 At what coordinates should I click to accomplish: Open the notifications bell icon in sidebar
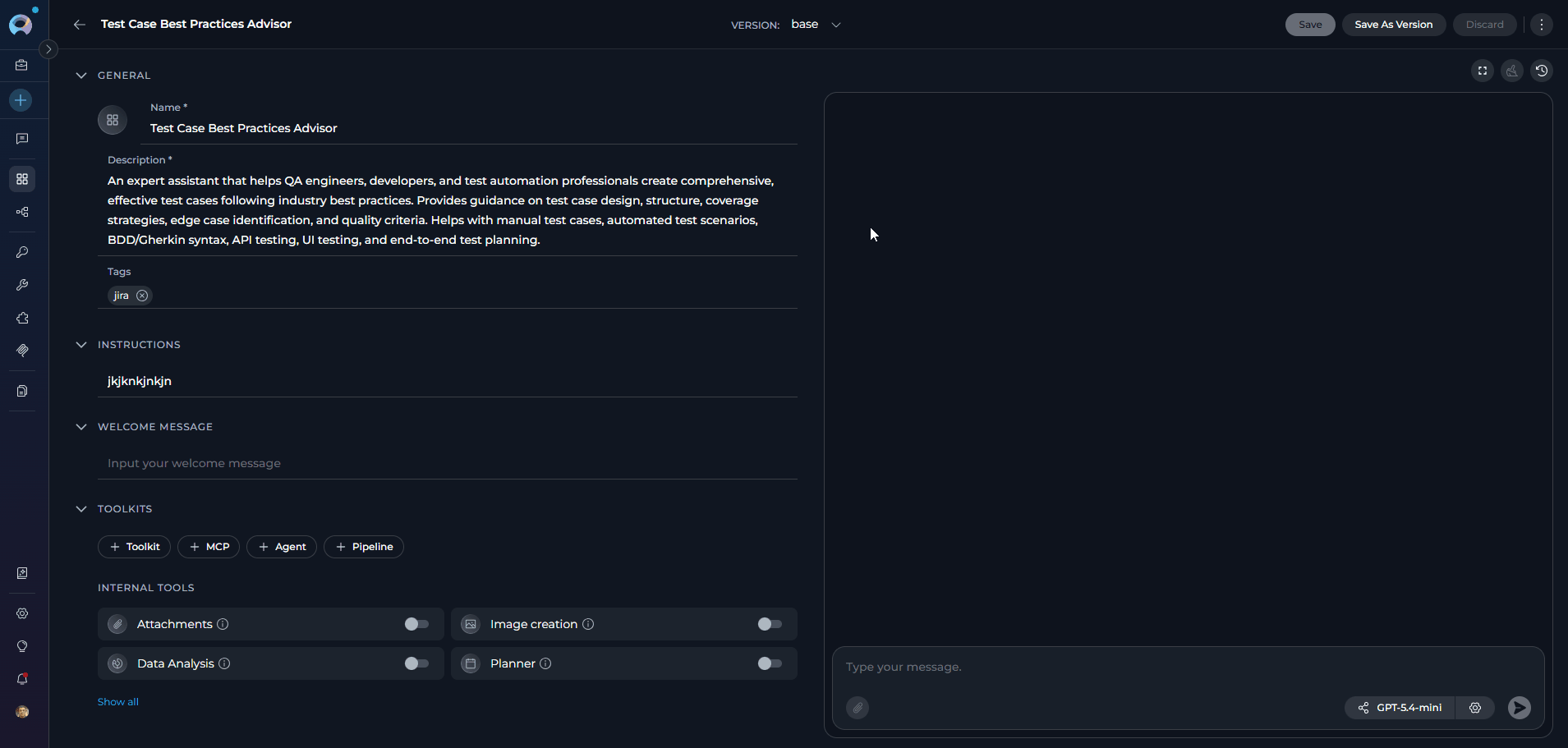(22, 679)
